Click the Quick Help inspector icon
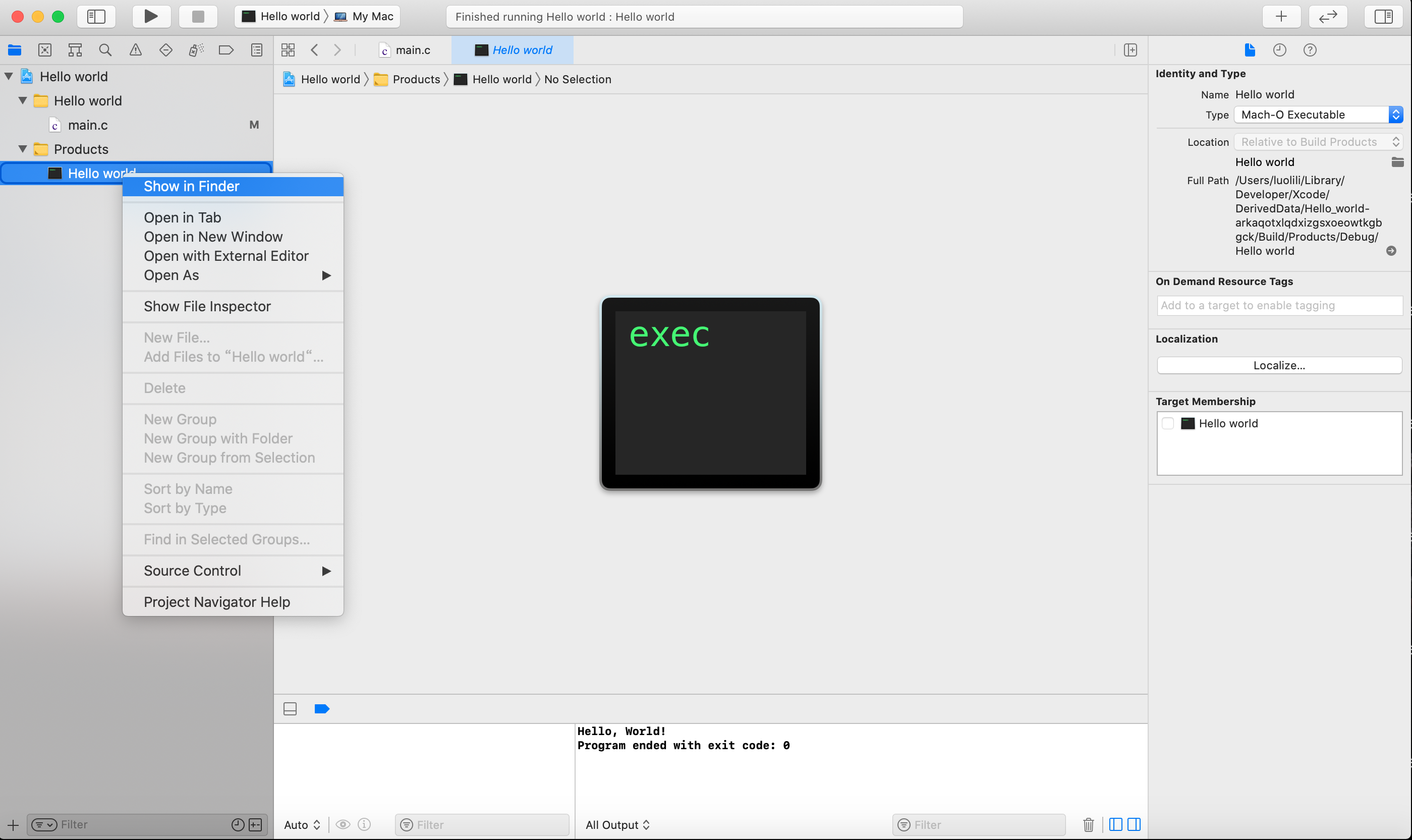Image resolution: width=1412 pixels, height=840 pixels. tap(1310, 50)
